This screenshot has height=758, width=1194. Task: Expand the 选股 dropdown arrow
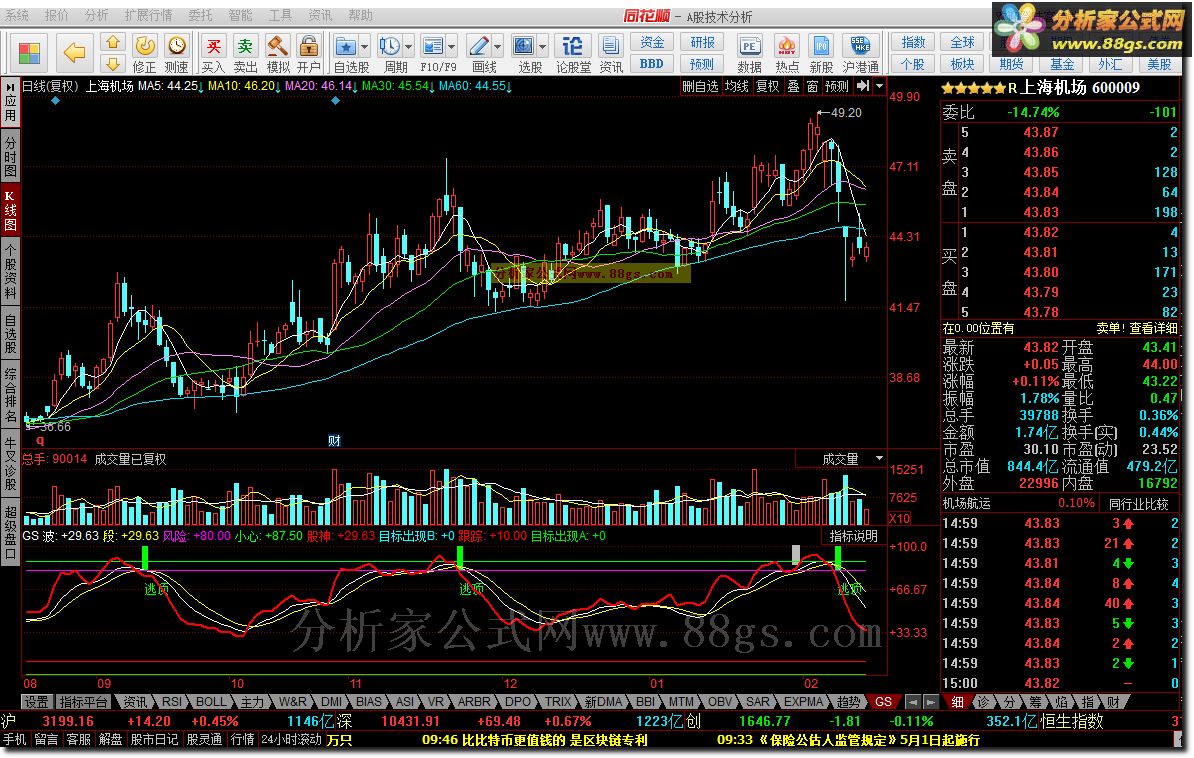click(x=543, y=47)
